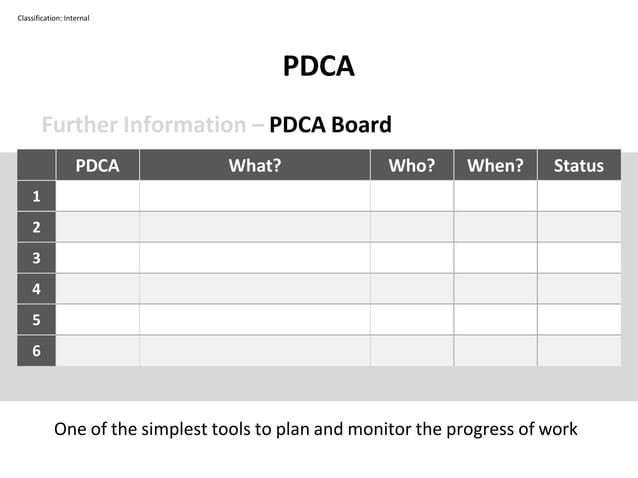Screen dimensions: 638x478
Task: Click the What? column header
Action: click(254, 166)
